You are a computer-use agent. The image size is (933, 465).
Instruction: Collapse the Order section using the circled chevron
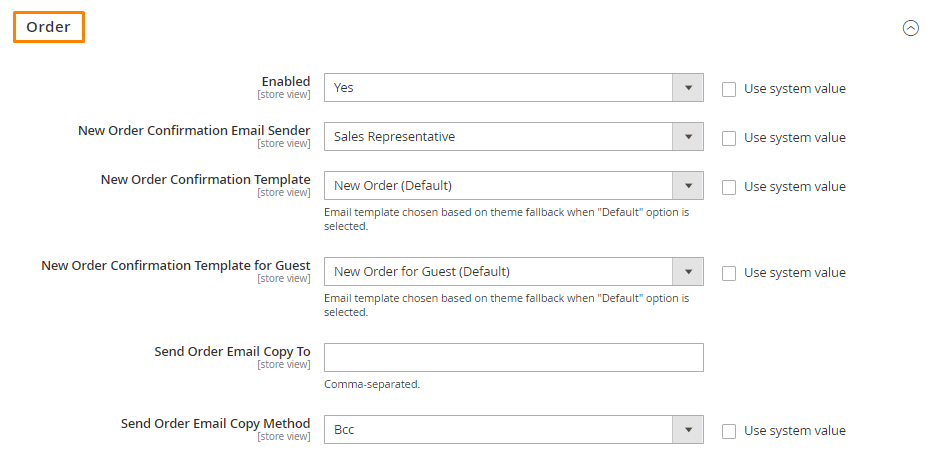(x=910, y=28)
